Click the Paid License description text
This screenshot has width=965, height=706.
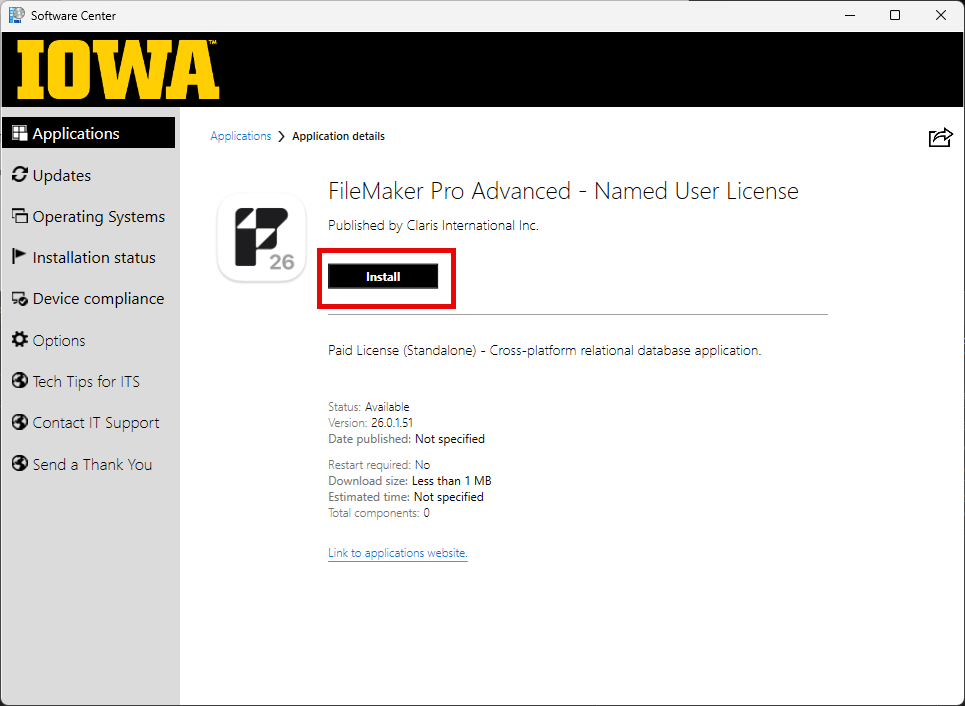(545, 350)
